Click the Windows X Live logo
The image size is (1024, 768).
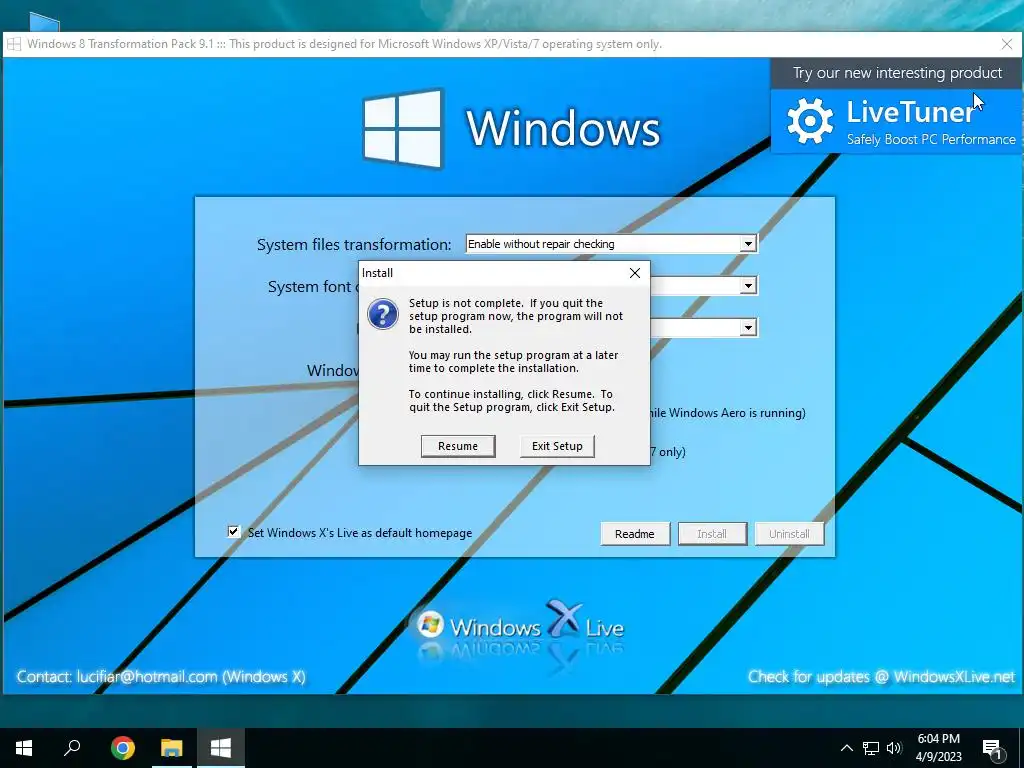(x=520, y=625)
